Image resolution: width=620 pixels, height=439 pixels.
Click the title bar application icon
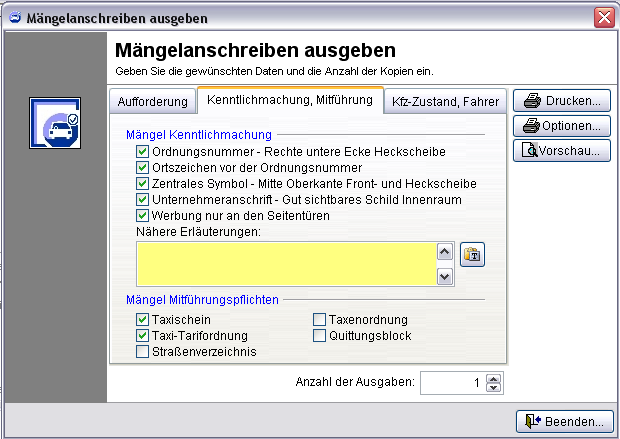pos(13,17)
